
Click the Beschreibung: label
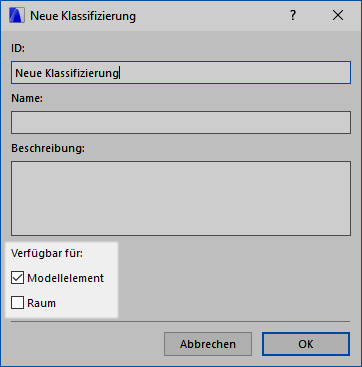point(48,148)
